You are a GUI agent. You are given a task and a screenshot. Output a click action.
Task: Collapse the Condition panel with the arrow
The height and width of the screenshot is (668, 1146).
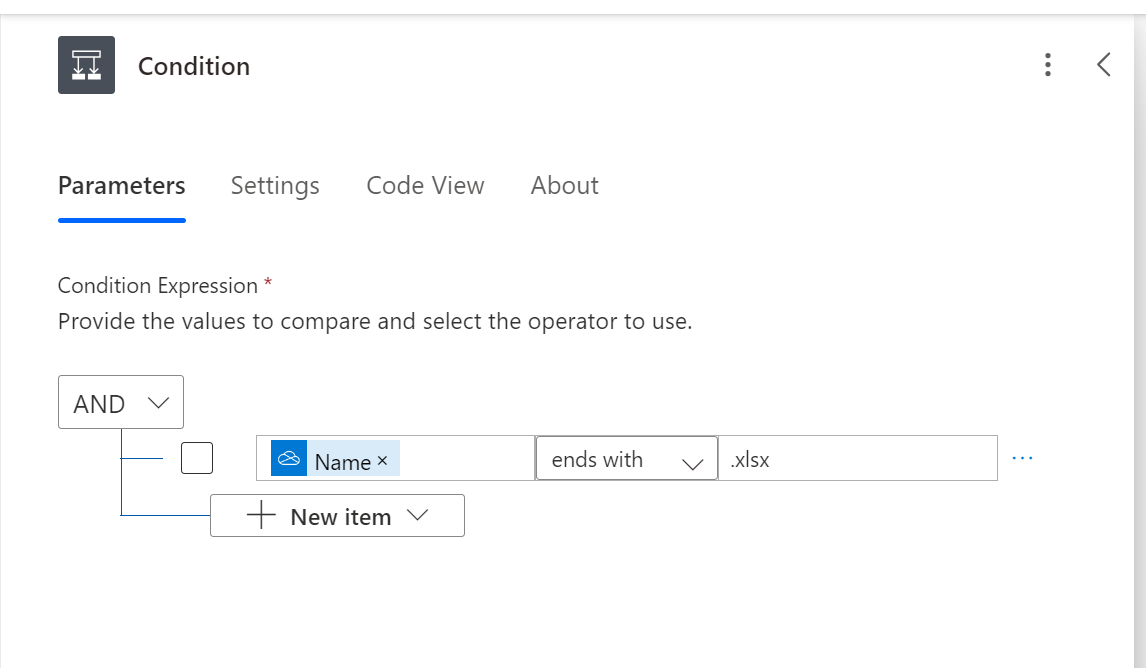point(1103,65)
